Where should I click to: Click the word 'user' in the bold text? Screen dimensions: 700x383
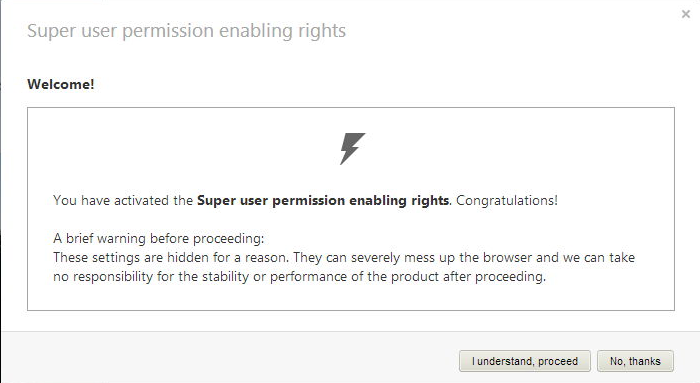[254, 200]
